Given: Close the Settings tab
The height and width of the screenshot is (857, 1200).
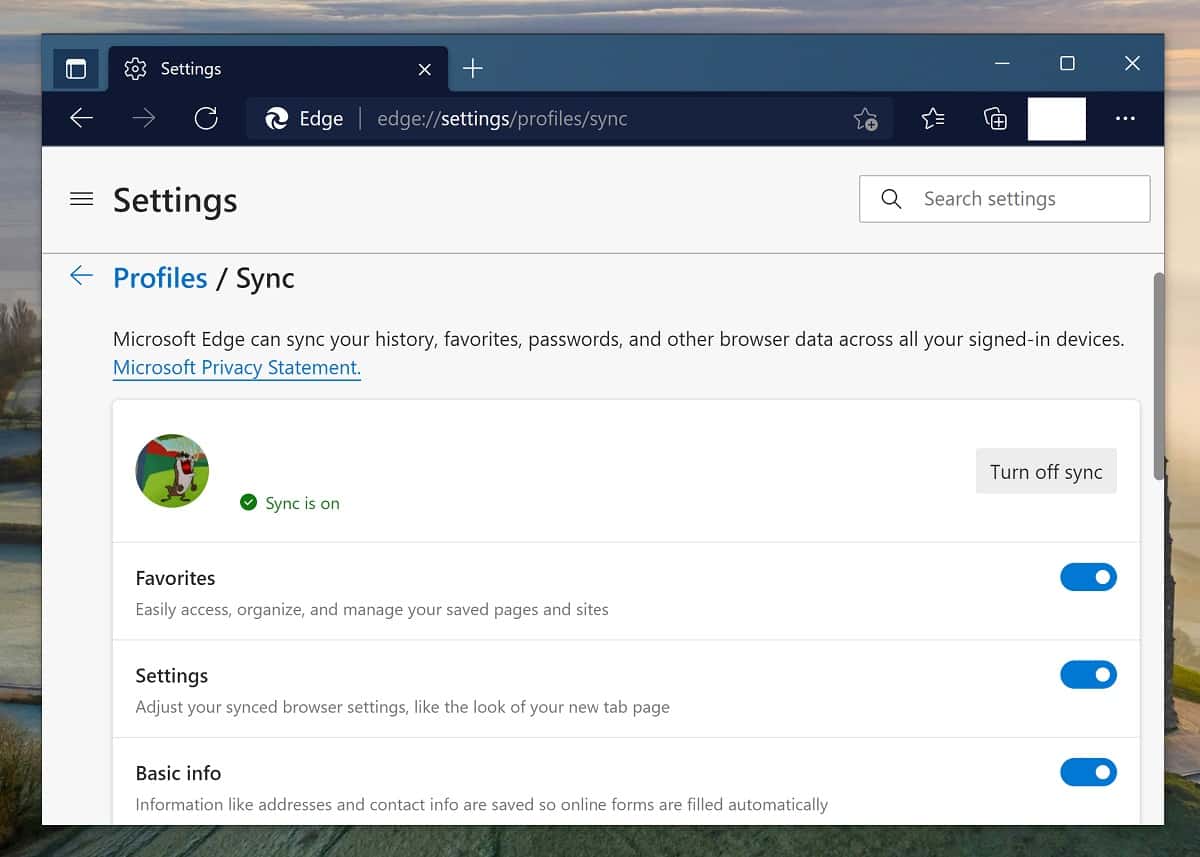Looking at the screenshot, I should click(x=425, y=69).
